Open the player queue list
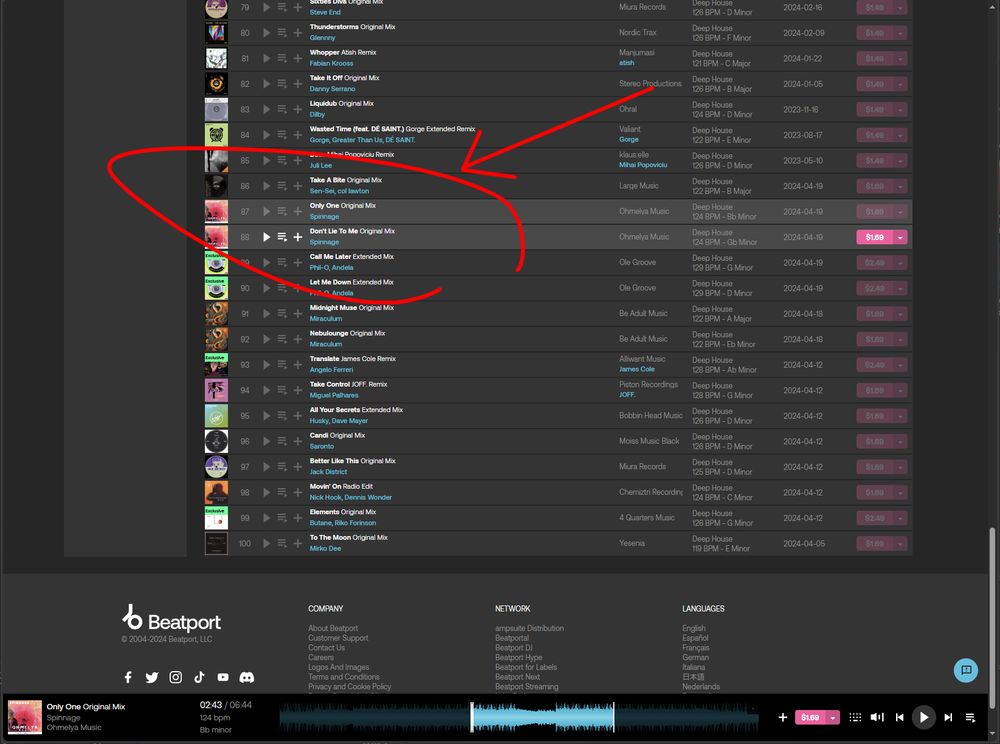Image resolution: width=1000 pixels, height=744 pixels. 970,717
